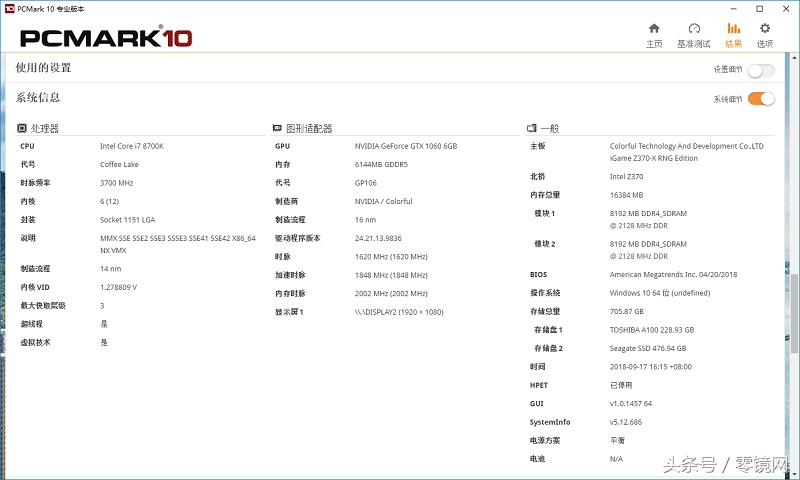Screen dimensions: 800x480
Task: Select the core VID value 1.278809 V
Action: (118, 287)
